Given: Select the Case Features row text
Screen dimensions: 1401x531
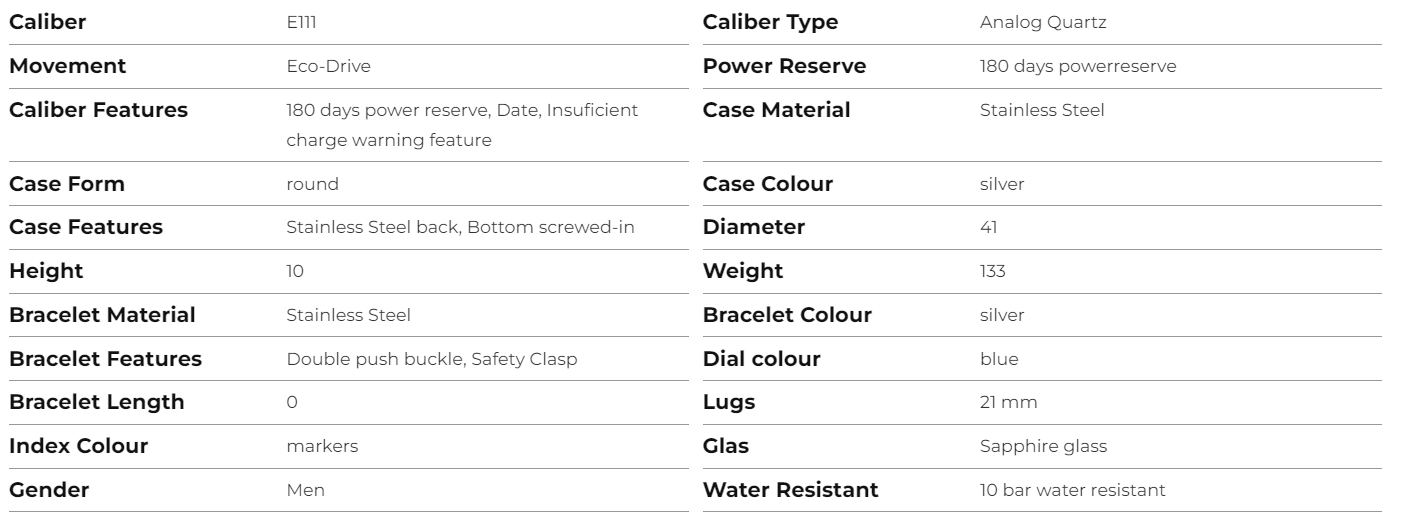Looking at the screenshot, I should click(461, 228).
